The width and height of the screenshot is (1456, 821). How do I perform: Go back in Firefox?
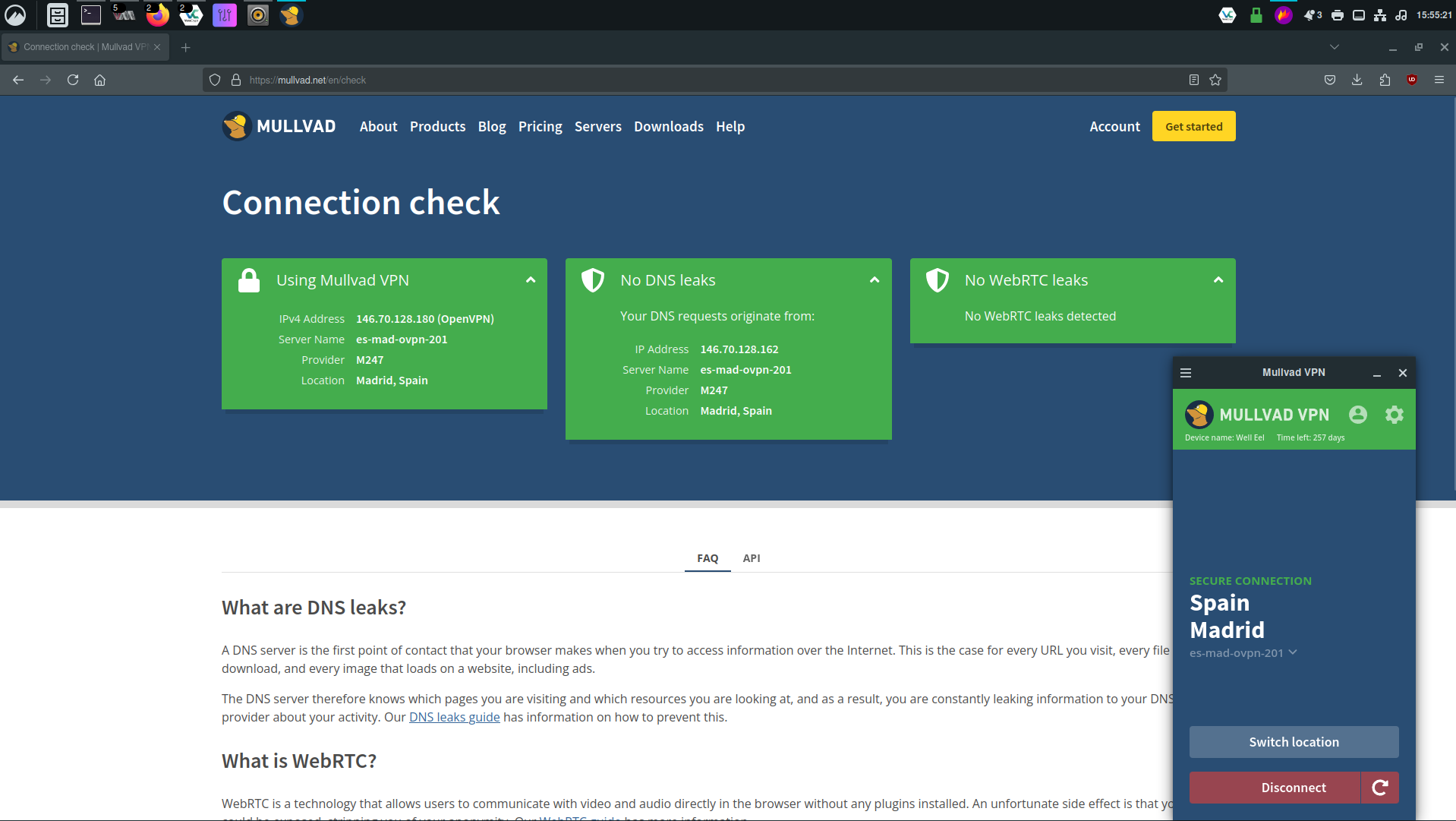click(18, 80)
